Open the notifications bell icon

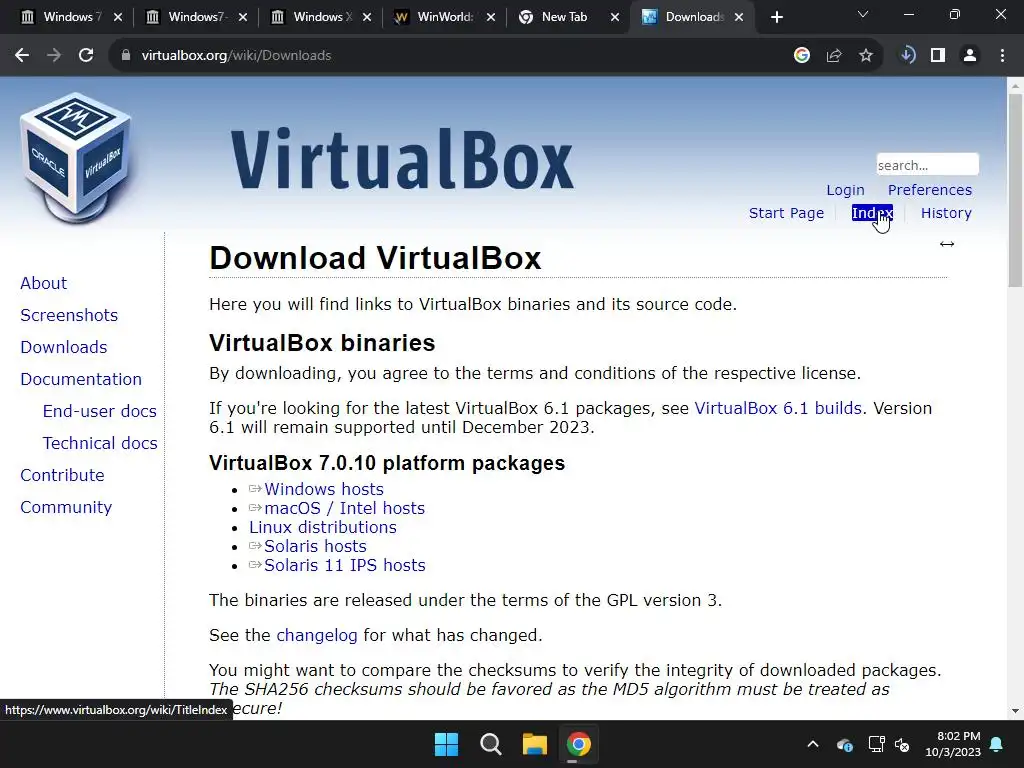(x=997, y=744)
